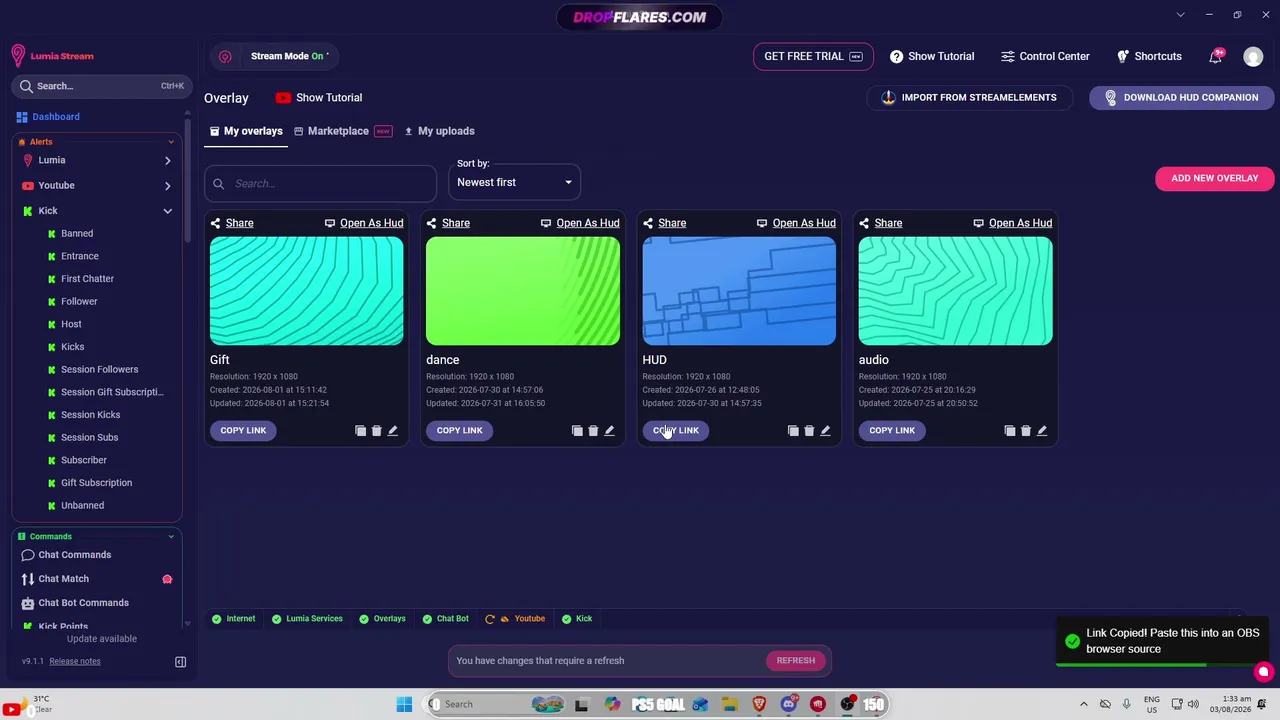Open Brave browser from the taskbar
Screen dimensions: 1280x720
(759, 704)
